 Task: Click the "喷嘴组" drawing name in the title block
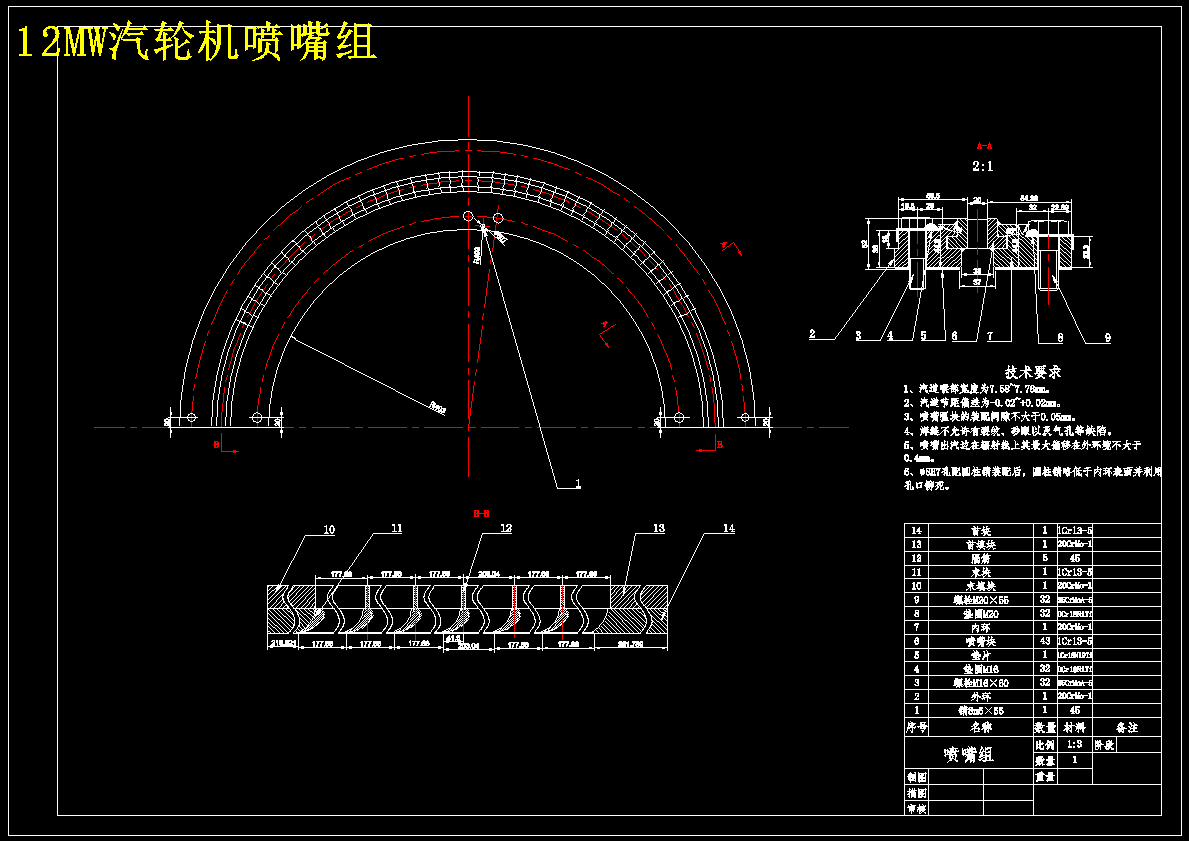point(968,754)
